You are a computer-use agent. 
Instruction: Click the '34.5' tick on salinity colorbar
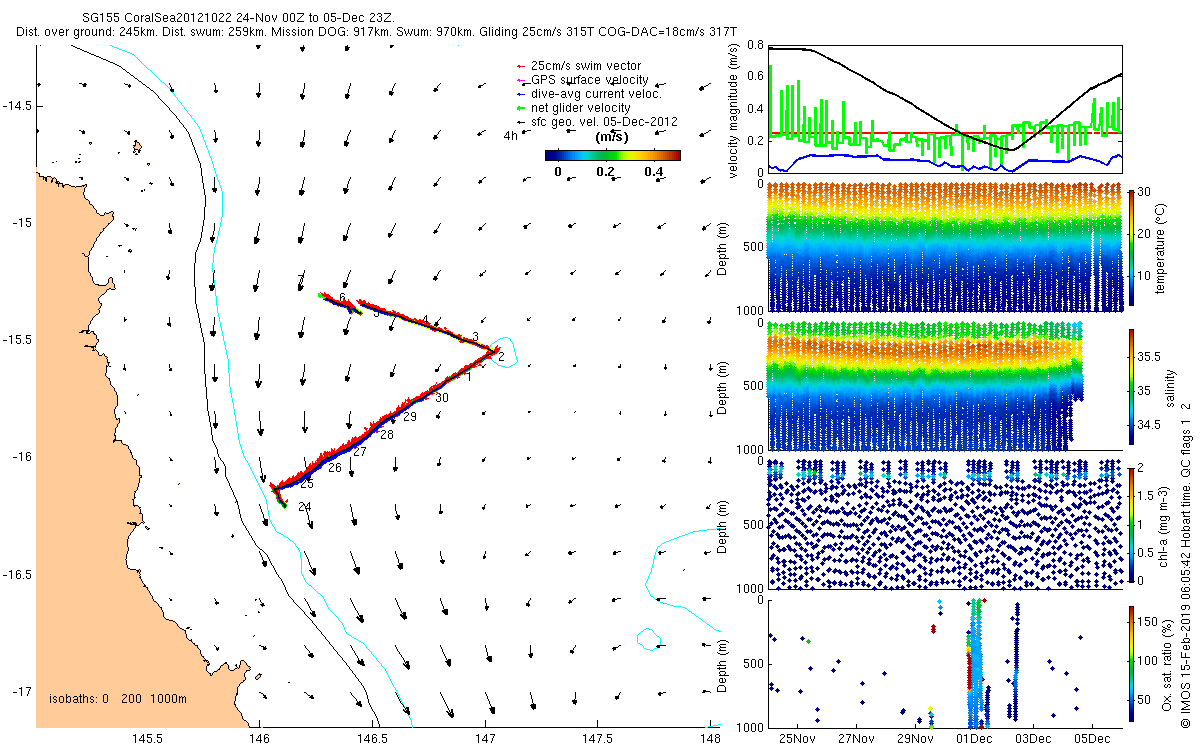click(1151, 425)
